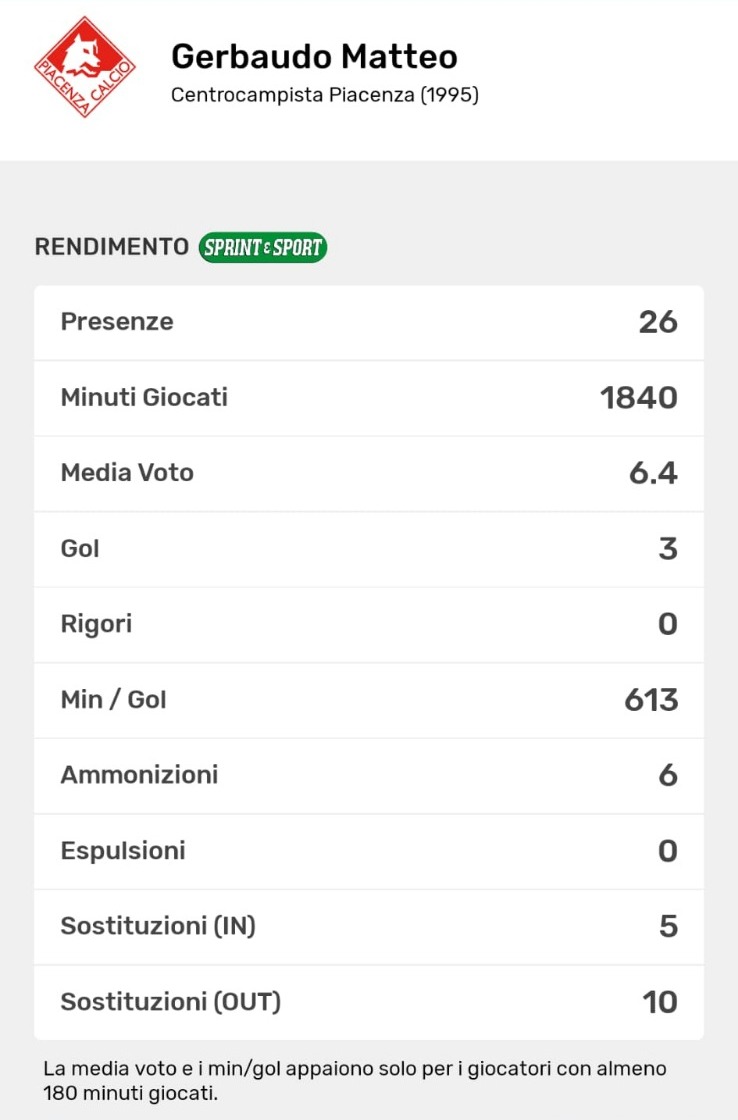Click the value 26 for Presenze
The width and height of the screenshot is (738, 1120).
point(658,322)
